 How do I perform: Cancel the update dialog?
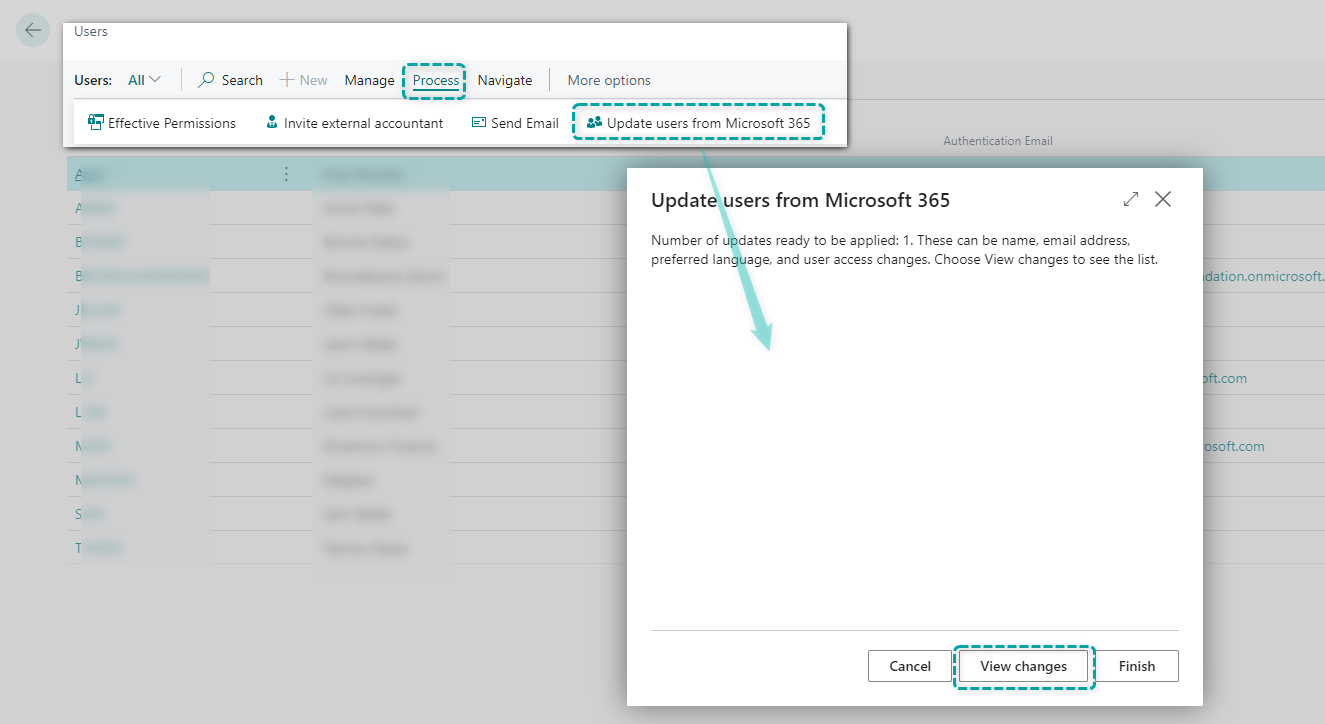click(910, 666)
